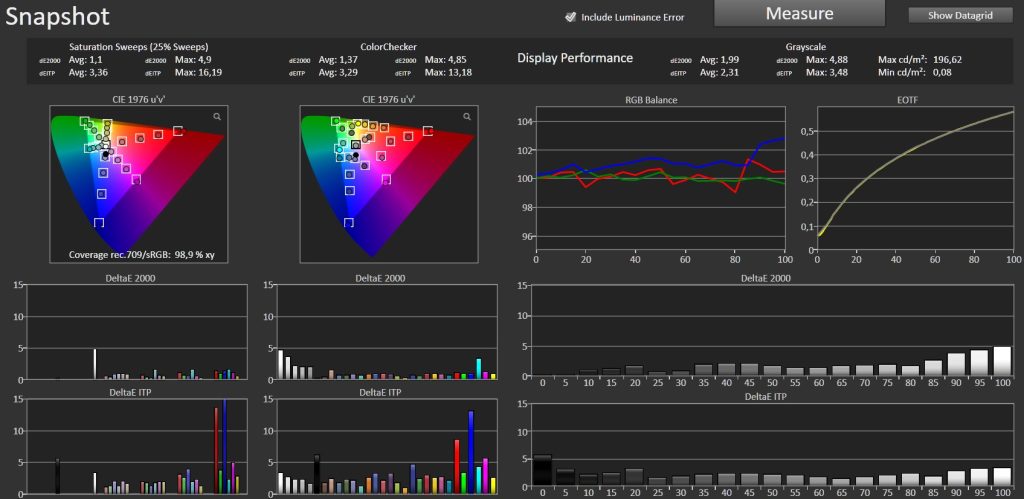Select Coverage rec.709/sRGB 98,9 % text
This screenshot has height=499, width=1024.
click(x=141, y=255)
